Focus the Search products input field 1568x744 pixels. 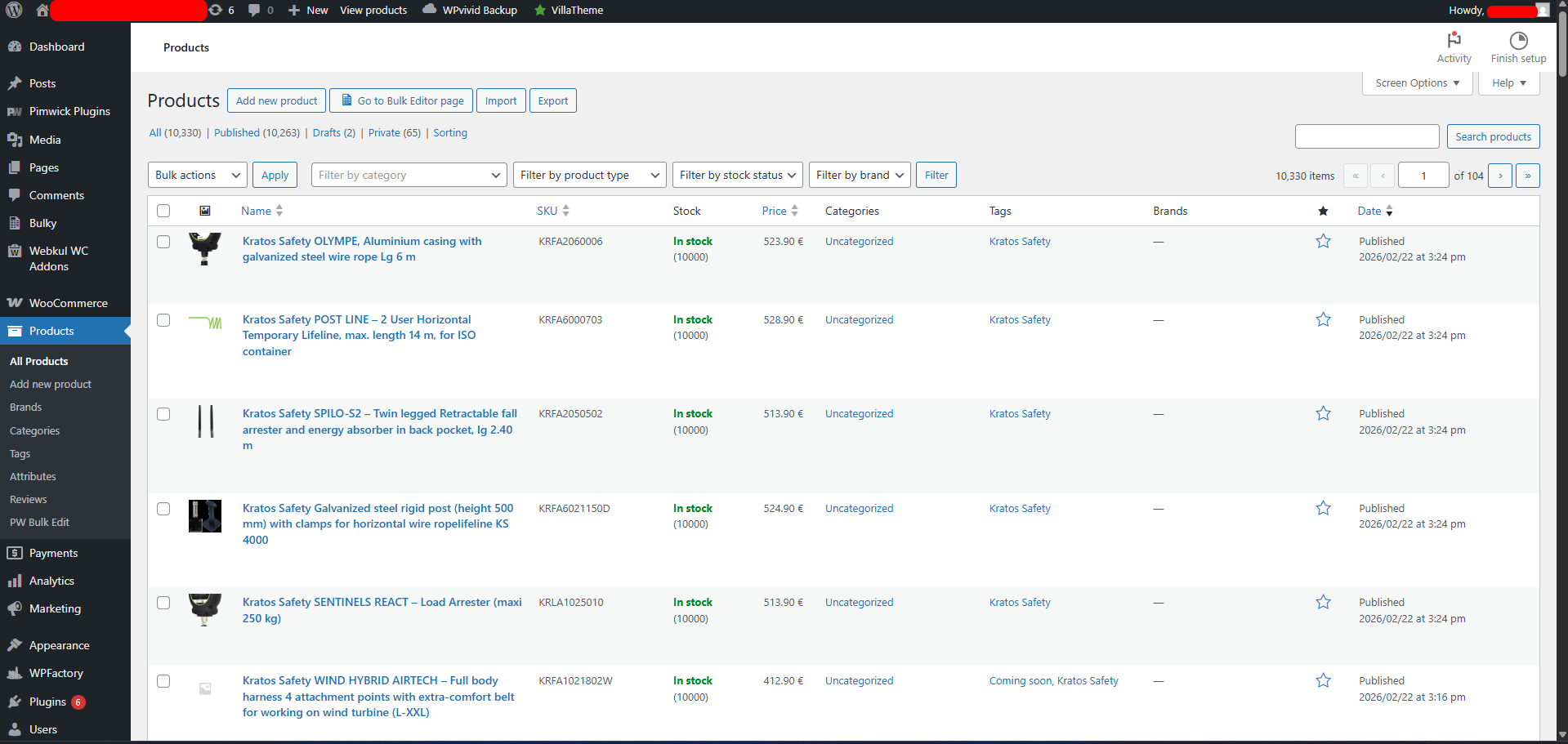tap(1366, 137)
